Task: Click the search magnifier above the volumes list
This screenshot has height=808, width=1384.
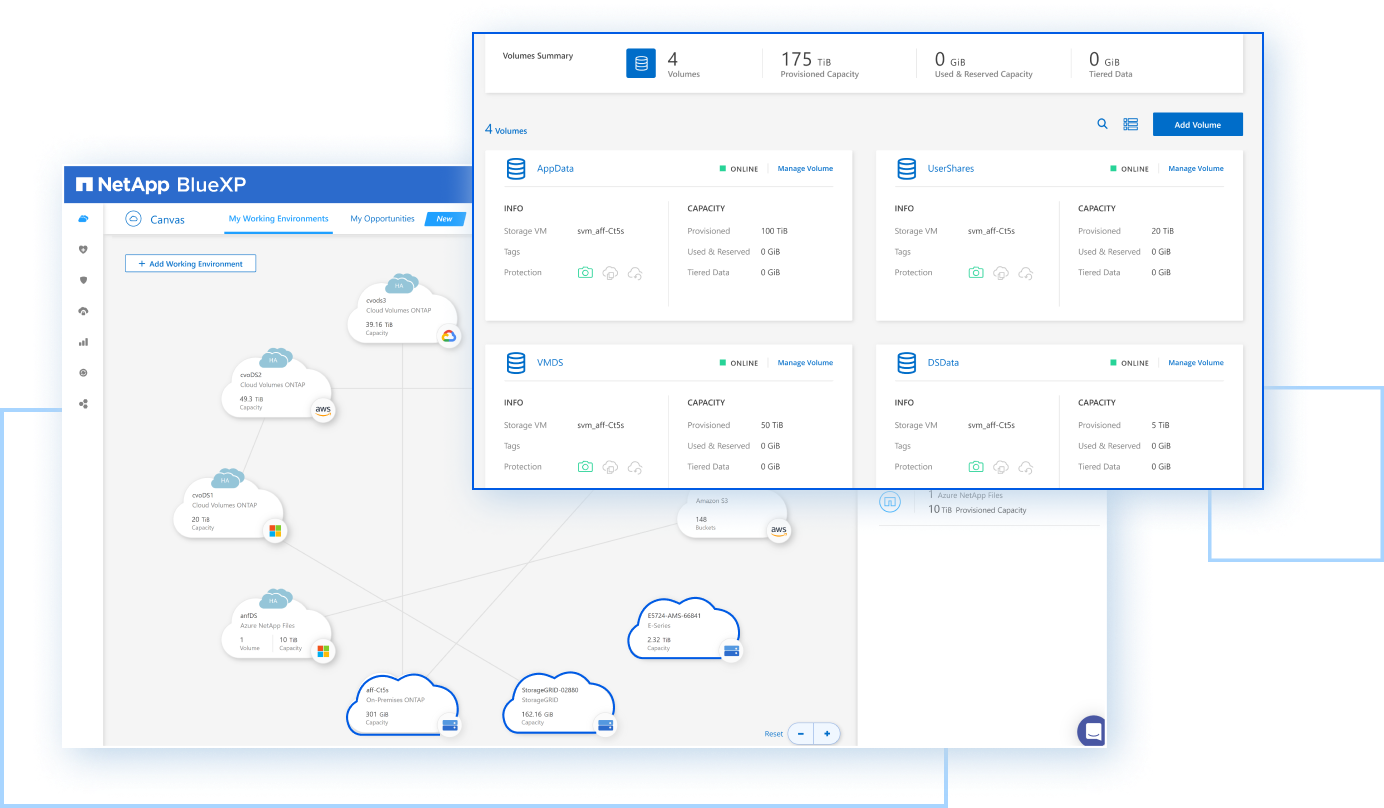Action: (x=1102, y=124)
